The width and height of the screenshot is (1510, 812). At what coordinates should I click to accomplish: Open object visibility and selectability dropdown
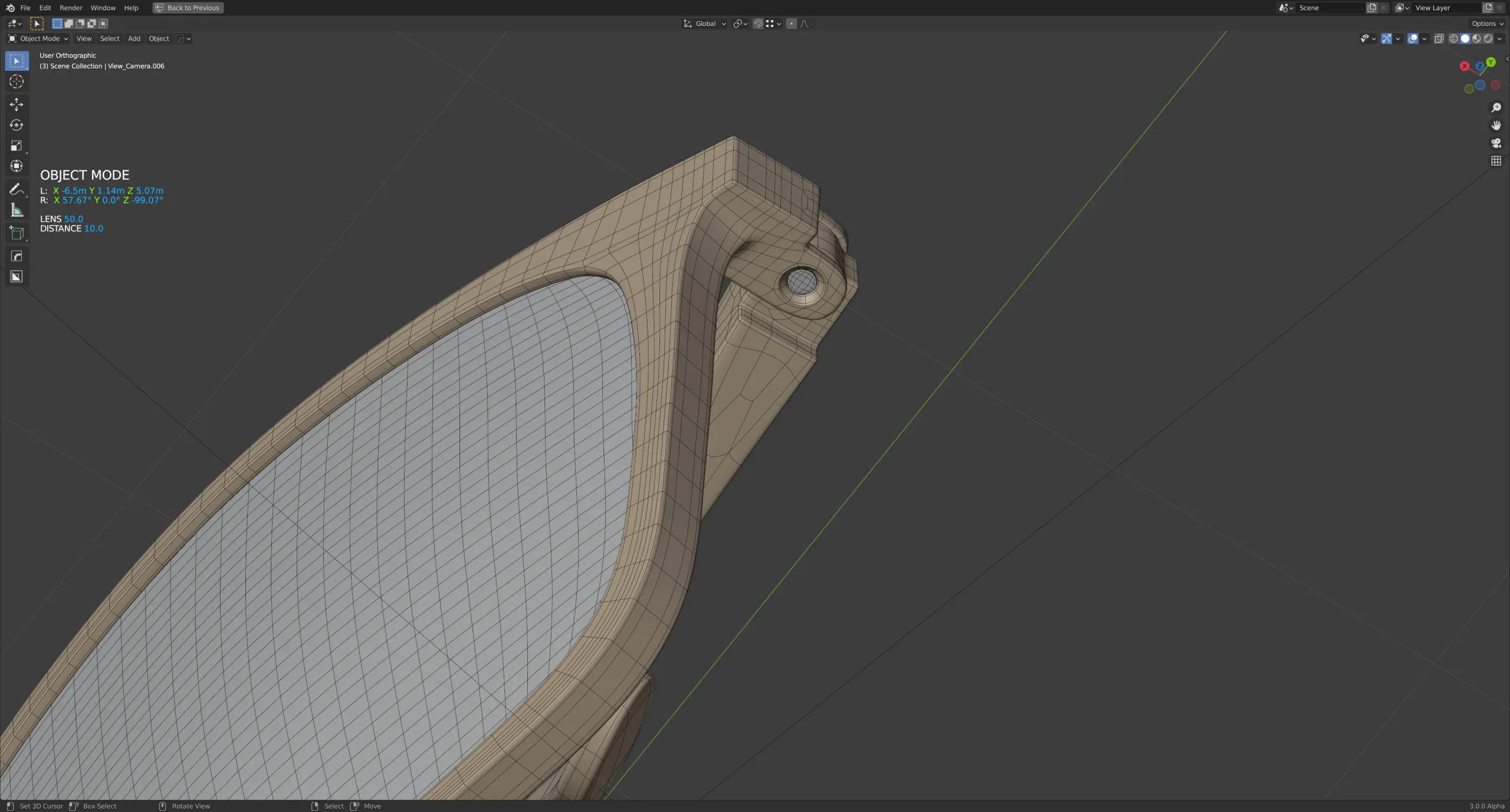click(x=1368, y=39)
